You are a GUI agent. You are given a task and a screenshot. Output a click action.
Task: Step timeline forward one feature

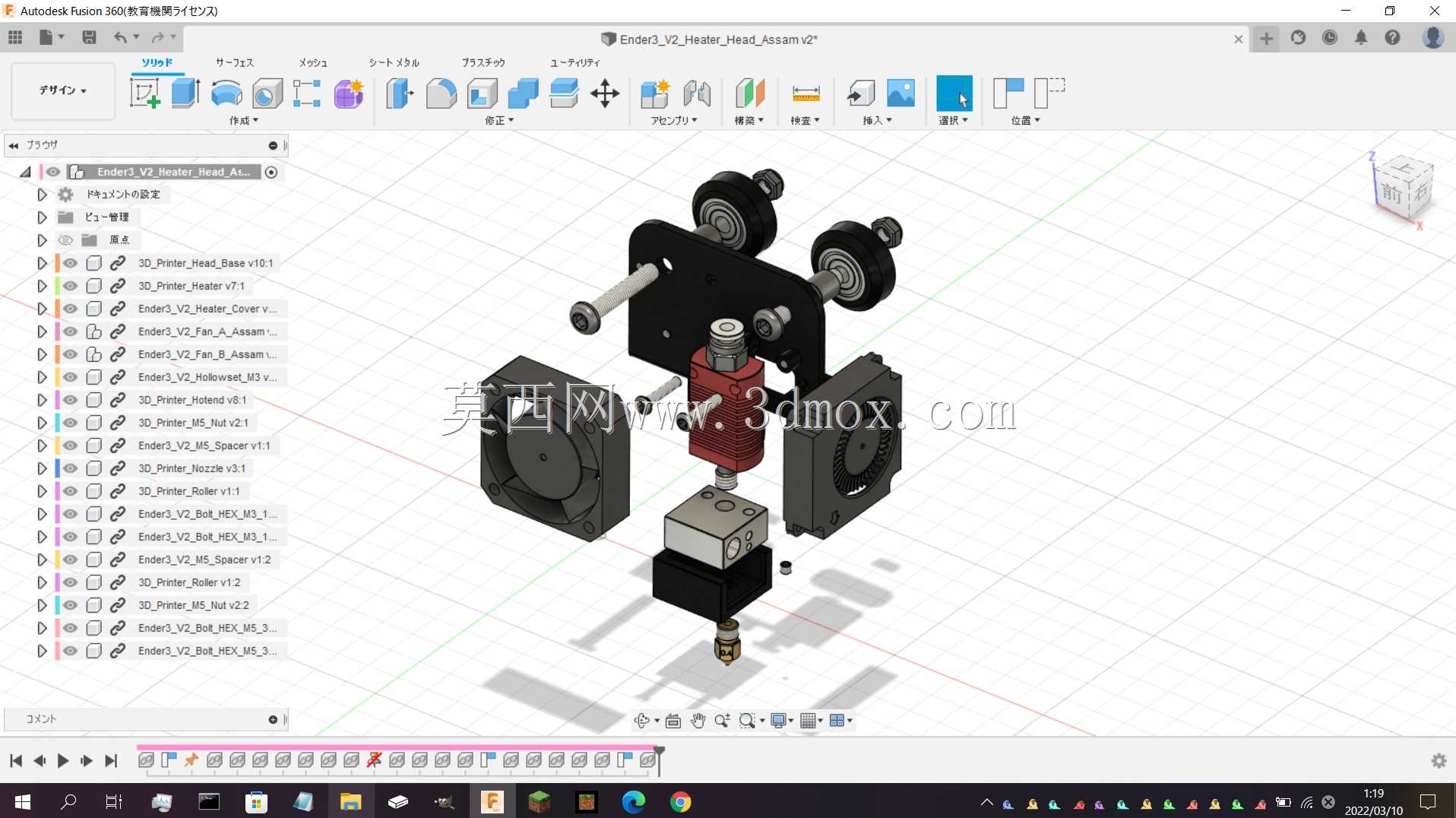click(87, 760)
